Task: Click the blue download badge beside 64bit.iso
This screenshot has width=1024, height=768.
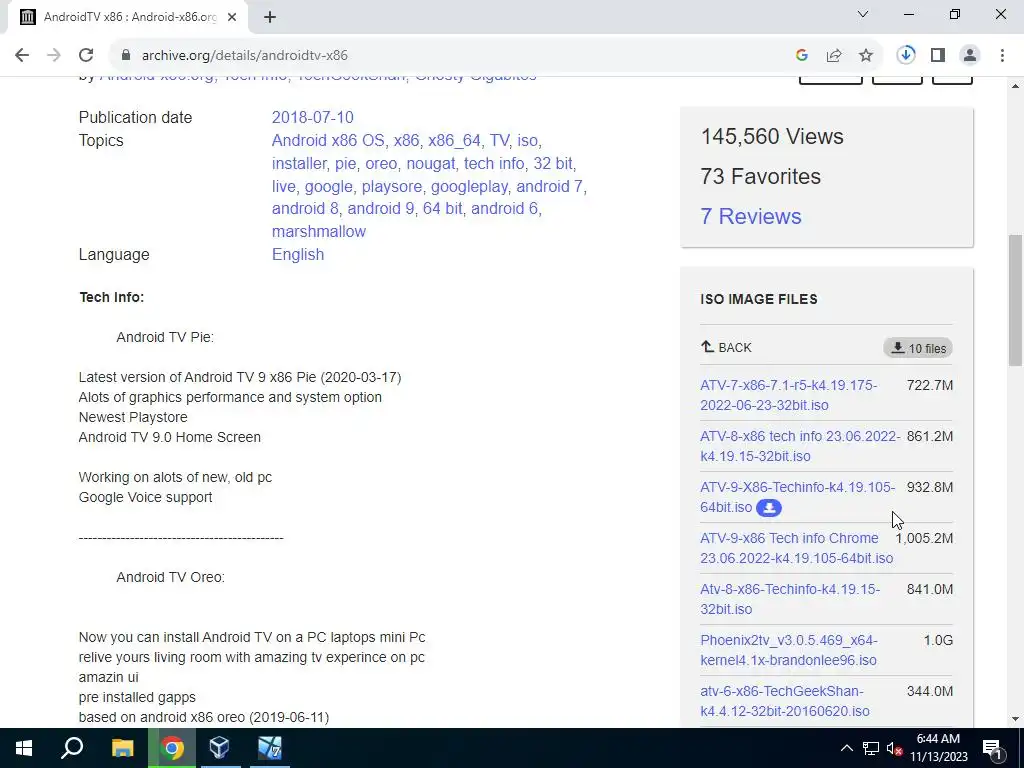Action: pos(769,507)
